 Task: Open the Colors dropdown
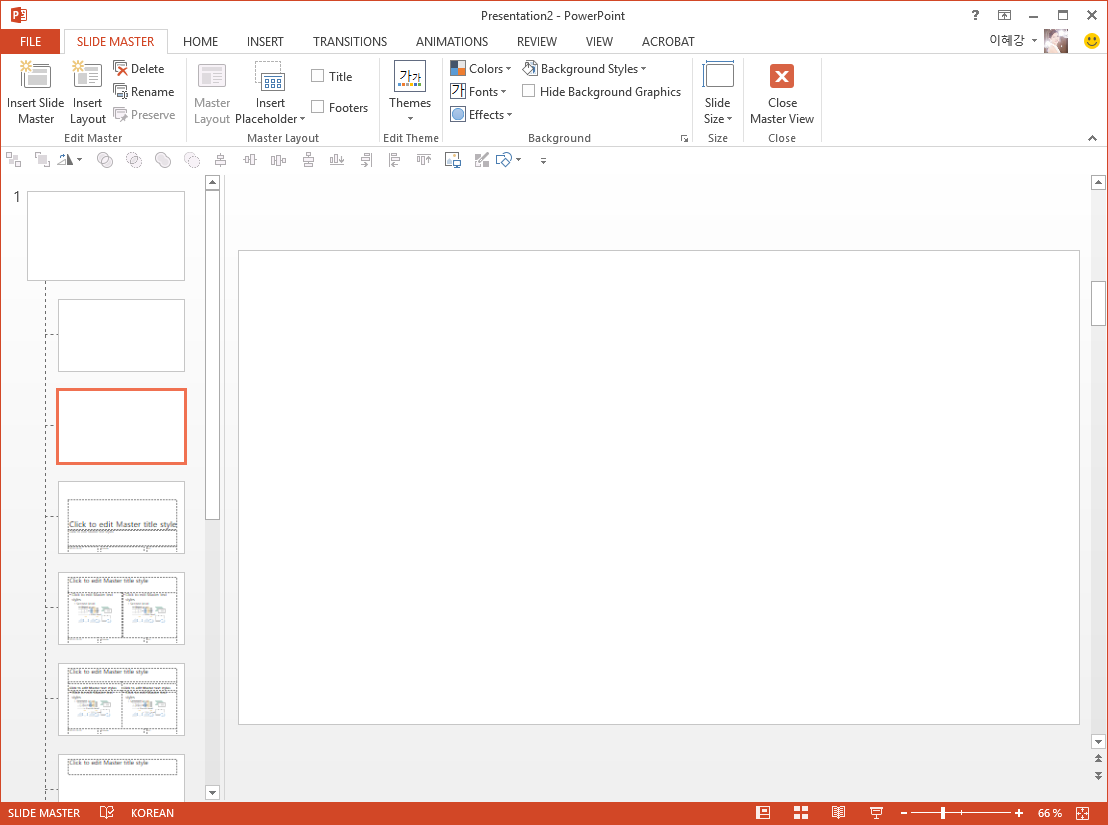click(481, 68)
